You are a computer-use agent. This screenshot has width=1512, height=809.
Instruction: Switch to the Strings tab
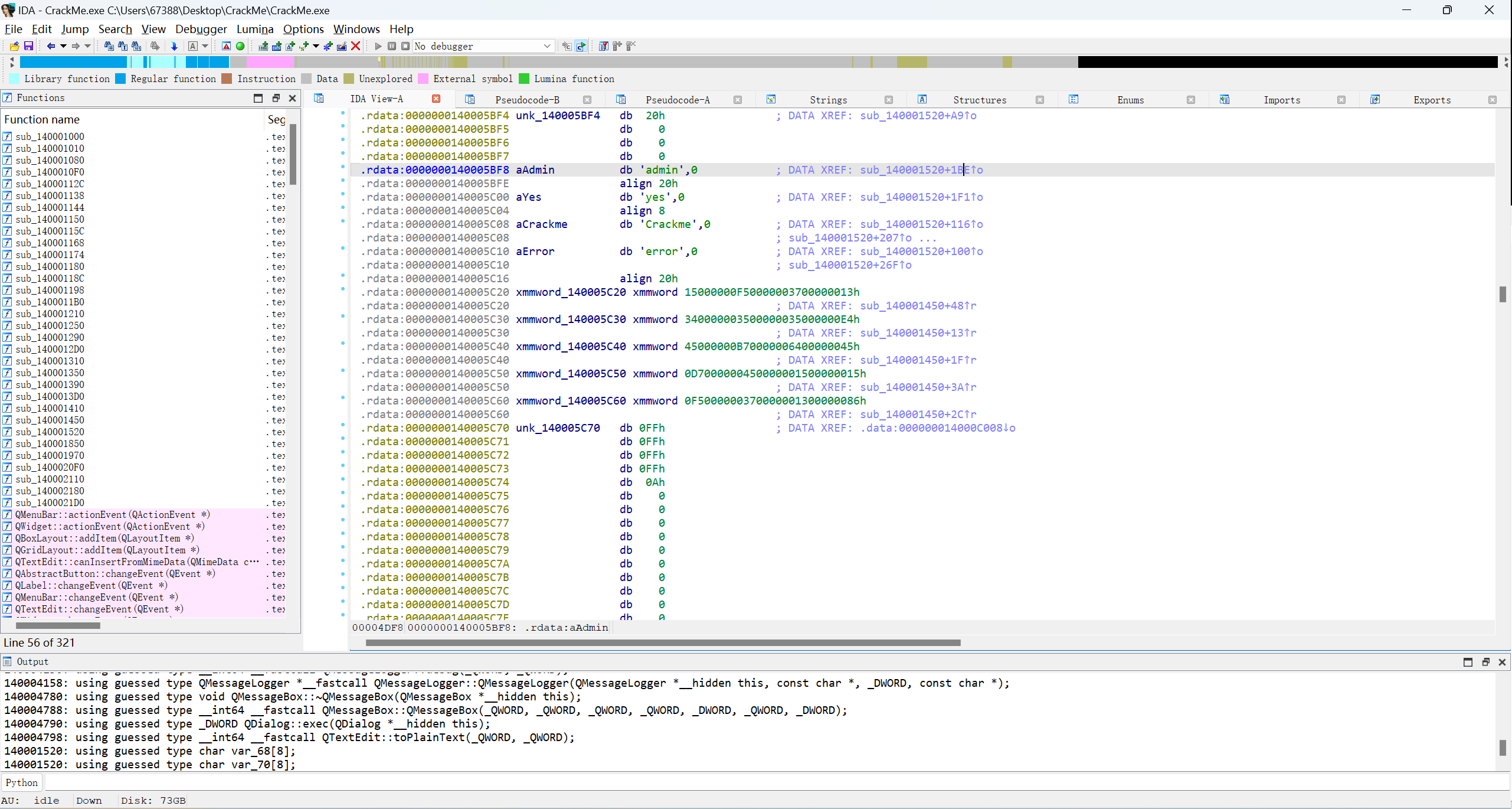pyautogui.click(x=828, y=100)
